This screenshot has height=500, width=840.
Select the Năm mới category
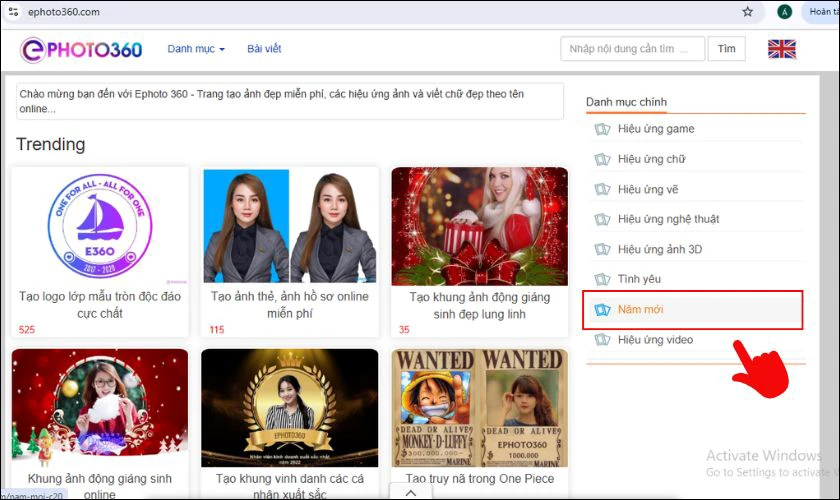point(693,310)
